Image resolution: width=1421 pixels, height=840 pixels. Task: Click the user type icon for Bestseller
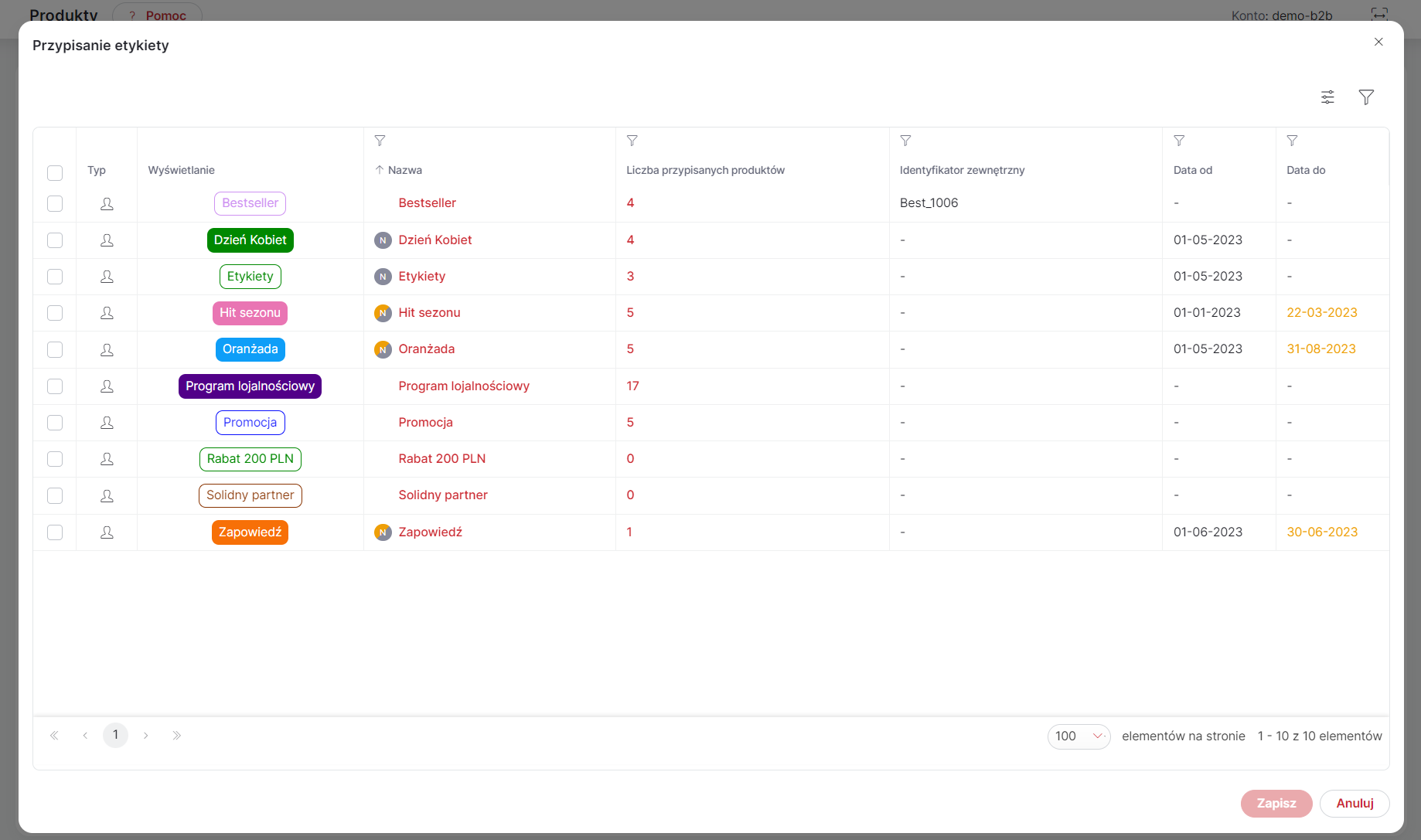click(107, 203)
